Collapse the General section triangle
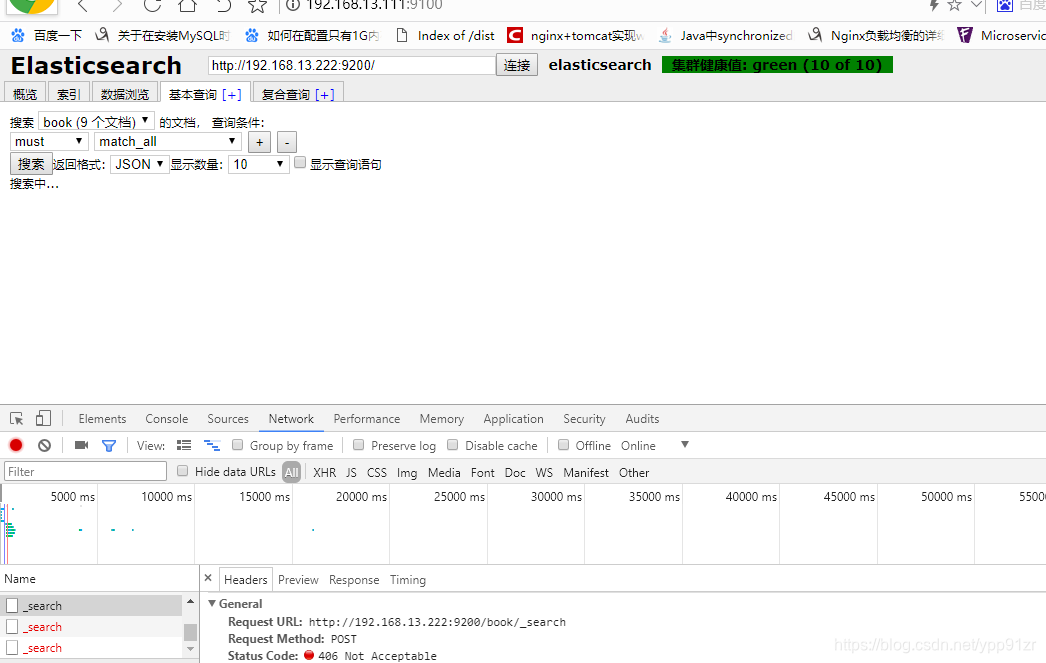Screen dimensions: 1046x663 (x=212, y=603)
